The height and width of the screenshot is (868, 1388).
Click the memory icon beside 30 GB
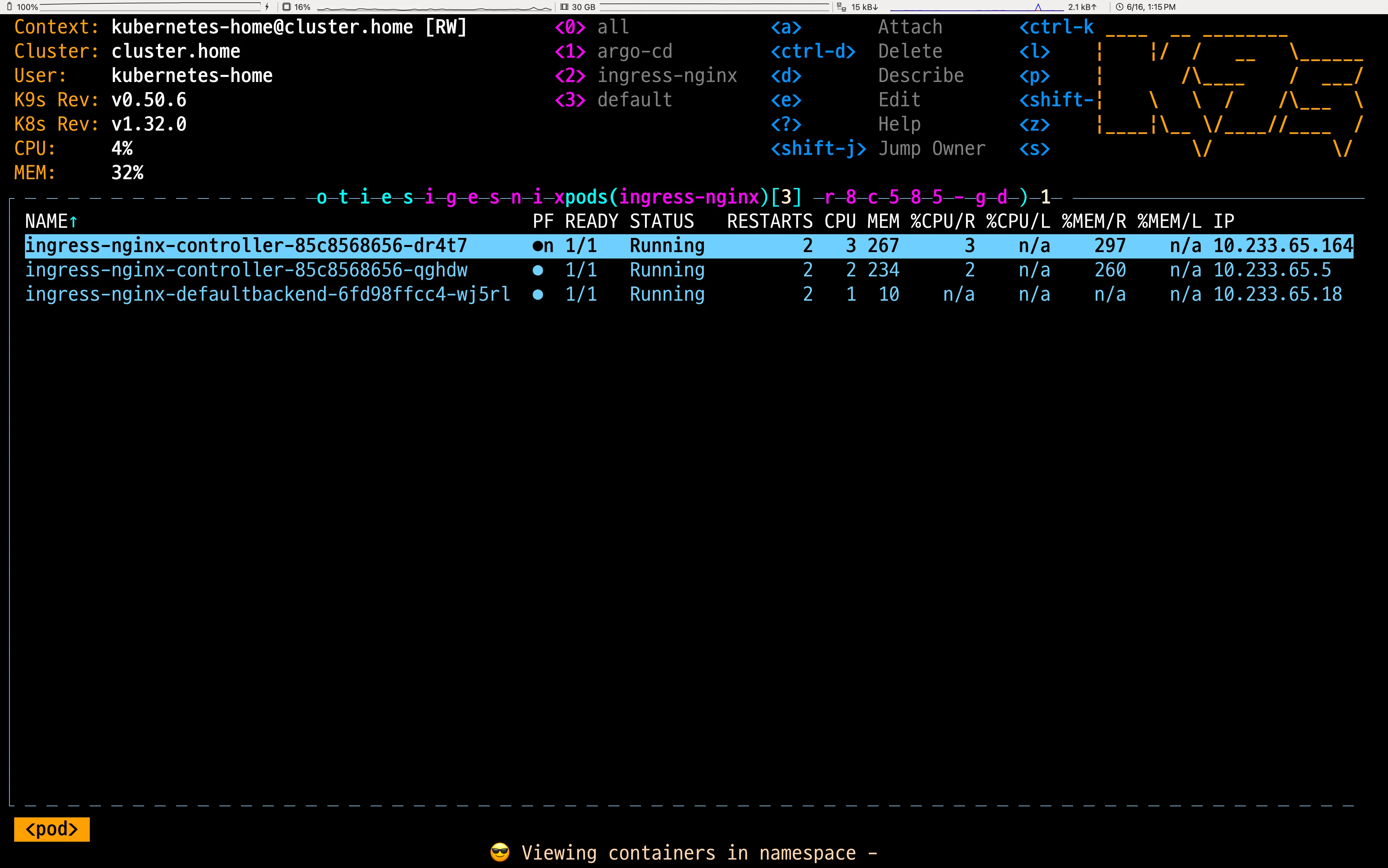564,7
